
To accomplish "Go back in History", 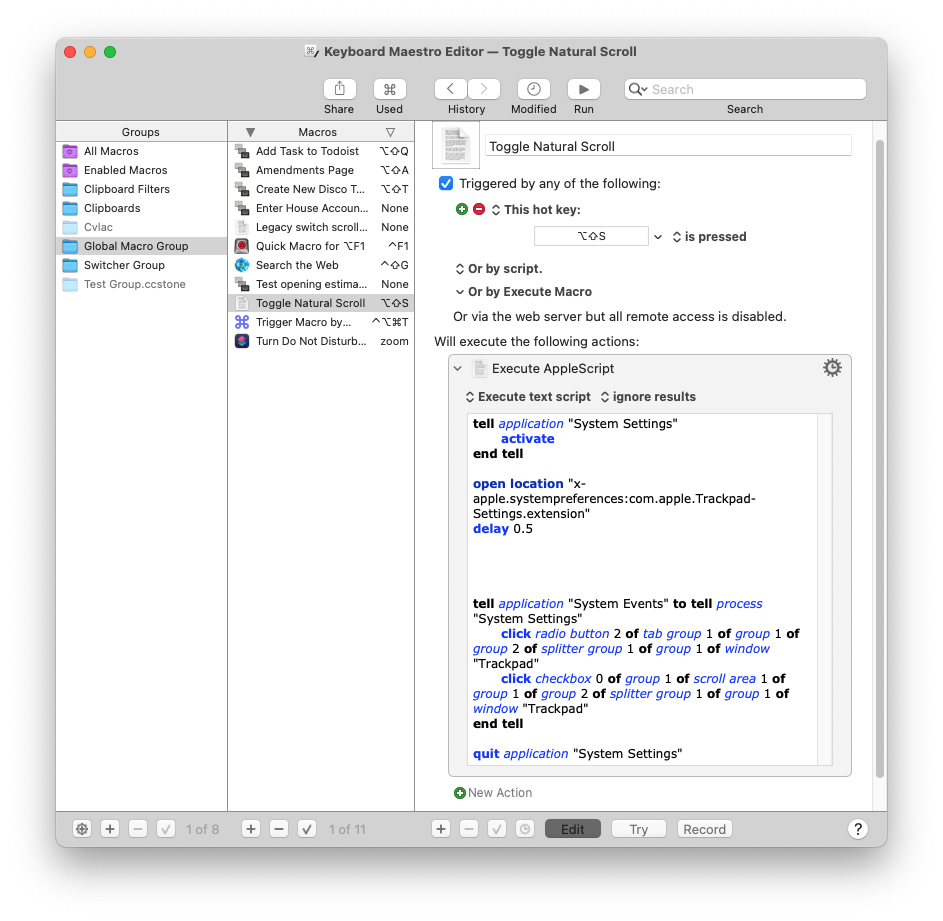I will [x=450, y=89].
